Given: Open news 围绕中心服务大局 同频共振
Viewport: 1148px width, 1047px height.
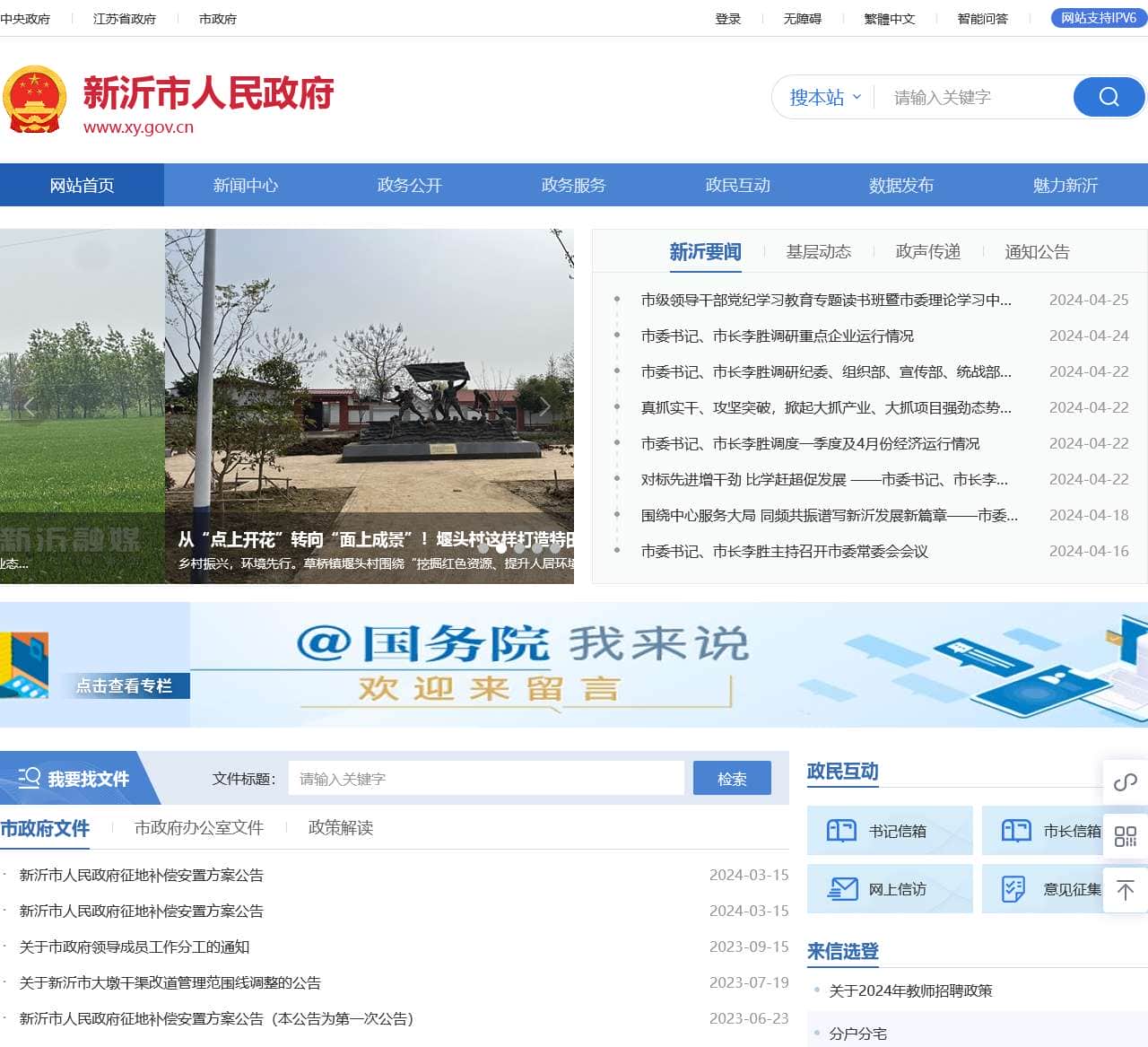Looking at the screenshot, I should coord(830,515).
